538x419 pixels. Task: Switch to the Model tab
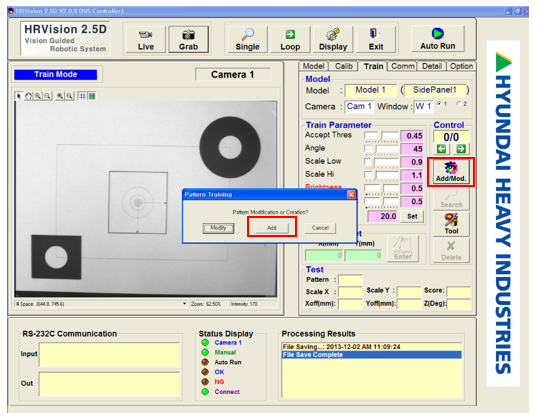[x=313, y=66]
